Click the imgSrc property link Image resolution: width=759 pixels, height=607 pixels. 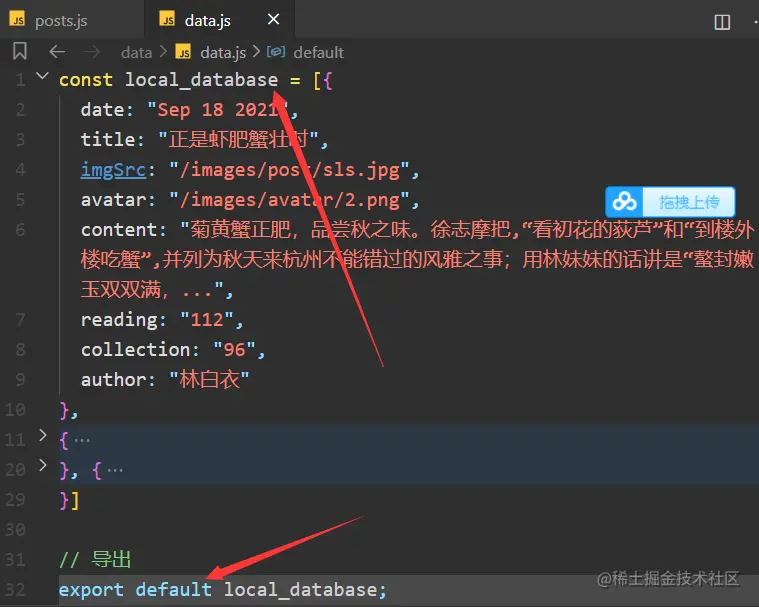coord(113,170)
